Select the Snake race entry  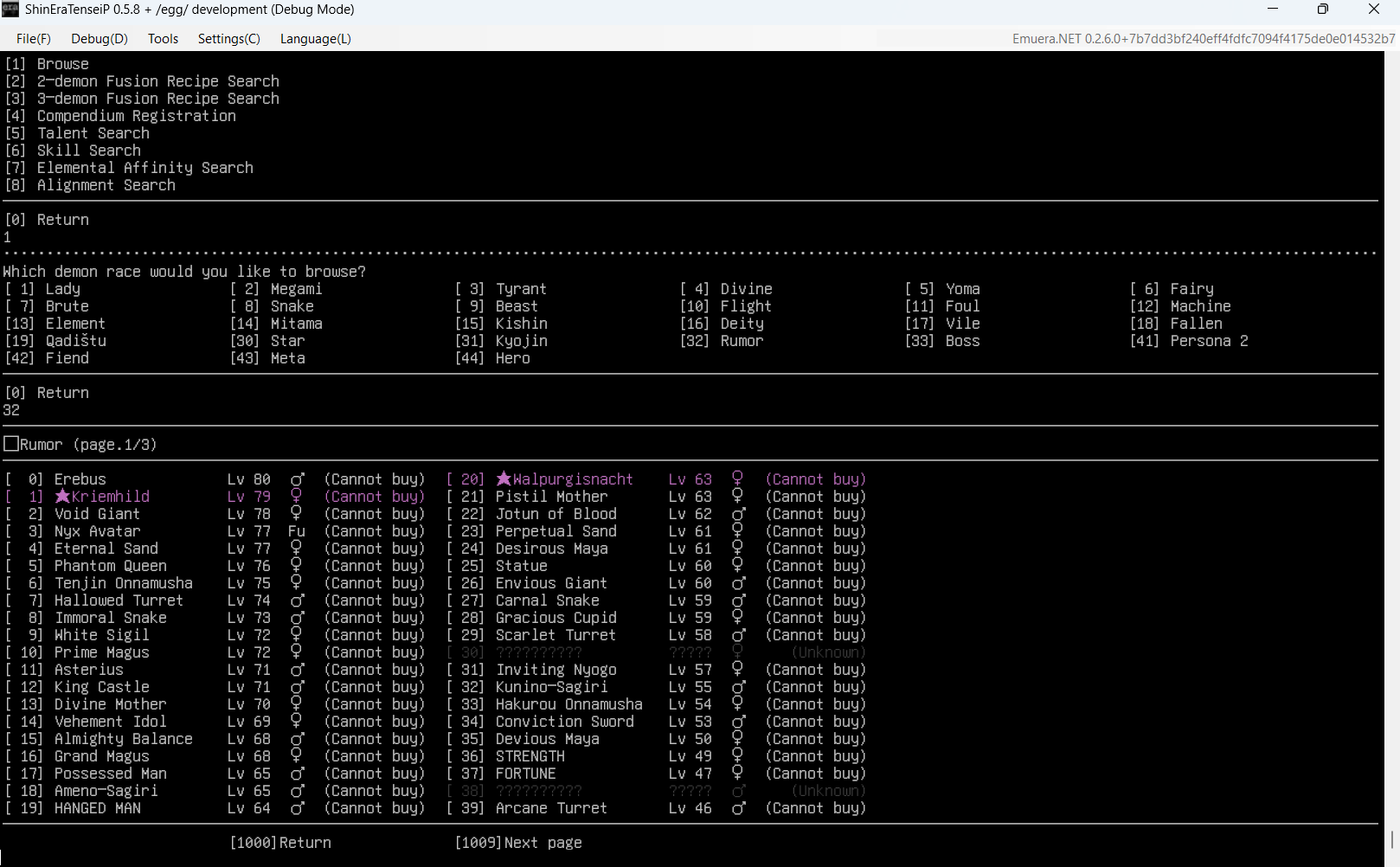coord(272,306)
